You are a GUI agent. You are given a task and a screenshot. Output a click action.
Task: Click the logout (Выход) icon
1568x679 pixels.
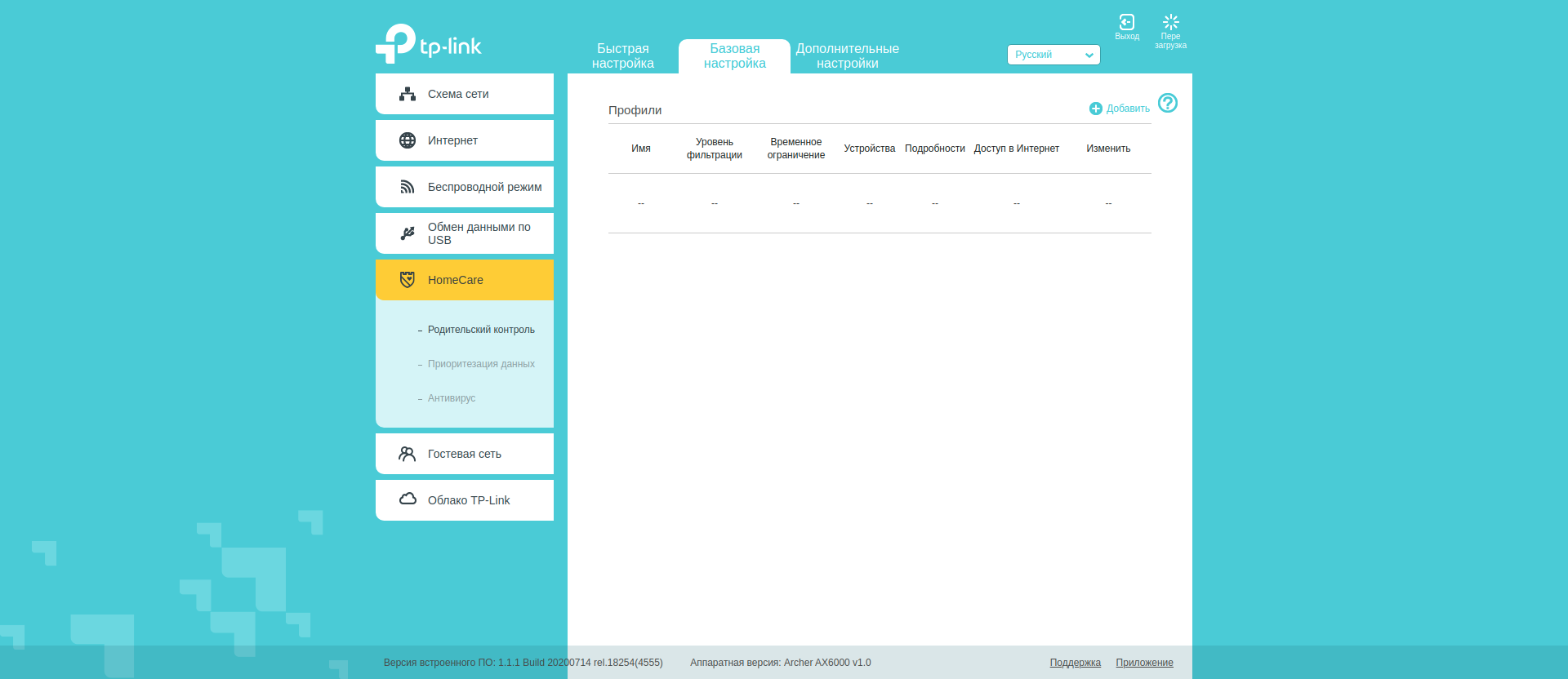[1127, 23]
